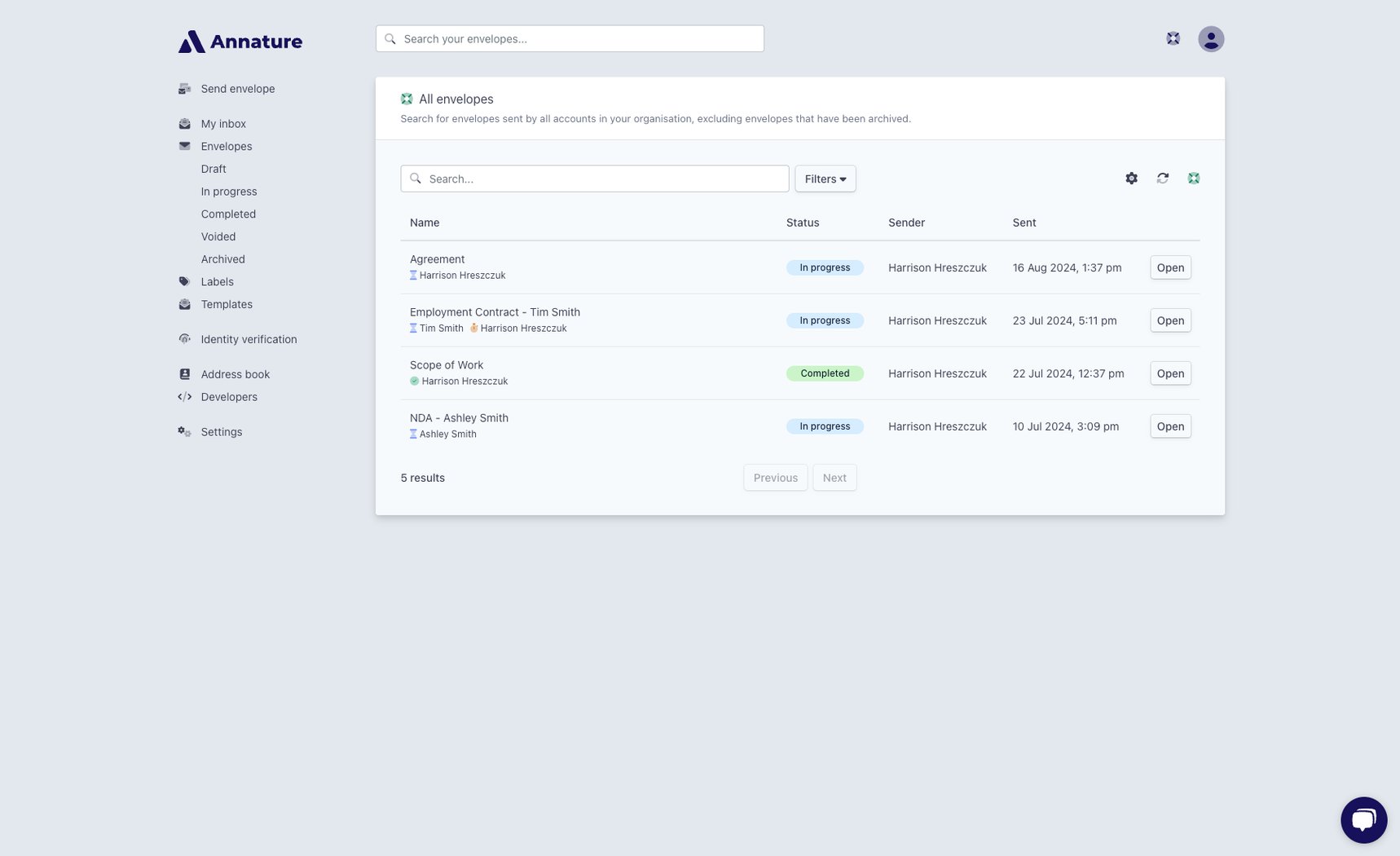The height and width of the screenshot is (856, 1400).
Task: Focus the Search your envelopes field
Action: [x=570, y=39]
